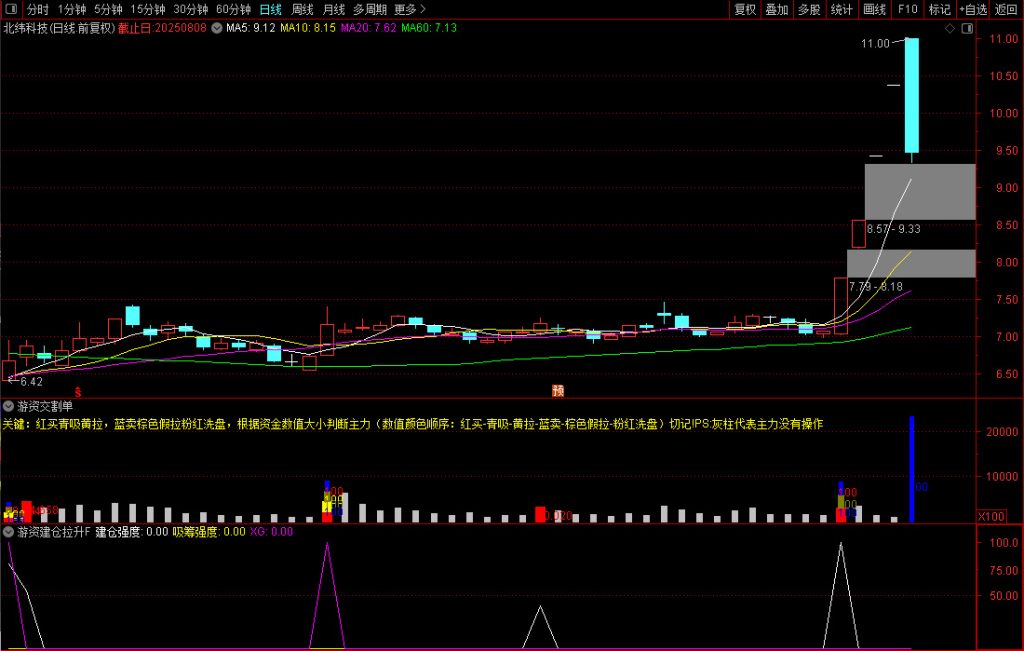Screen dimensions: 1024x651
Task: Expand the MA indicator dropdown beside the date
Action: pyautogui.click(x=216, y=28)
